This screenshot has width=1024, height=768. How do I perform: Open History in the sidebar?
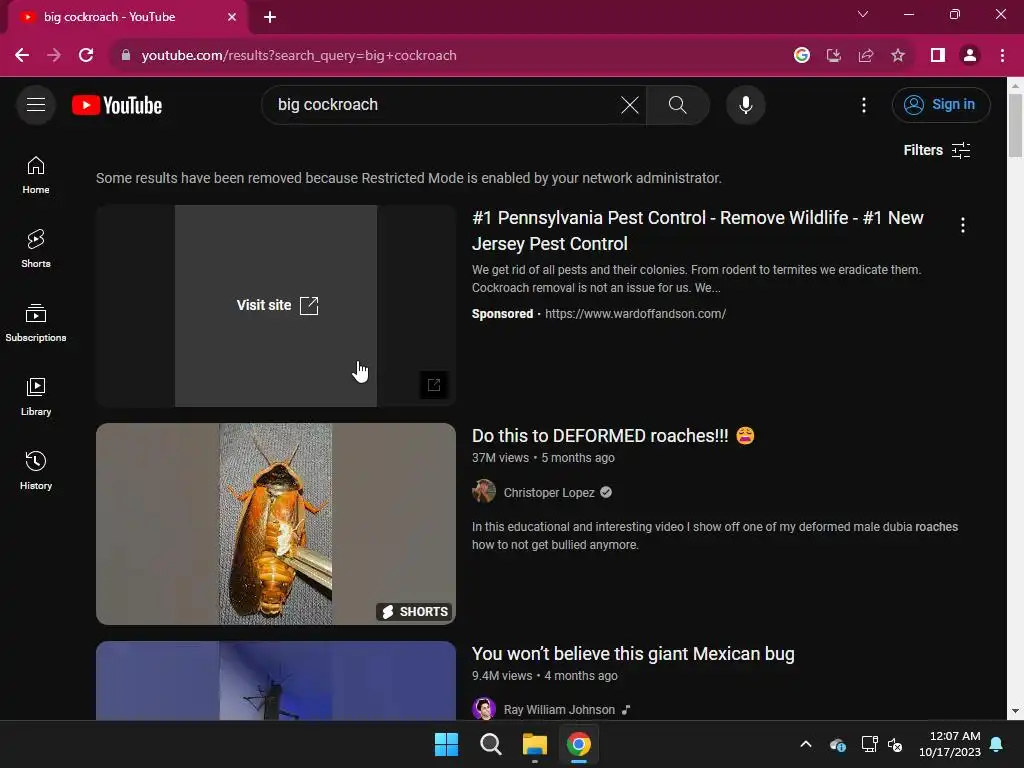(36, 470)
